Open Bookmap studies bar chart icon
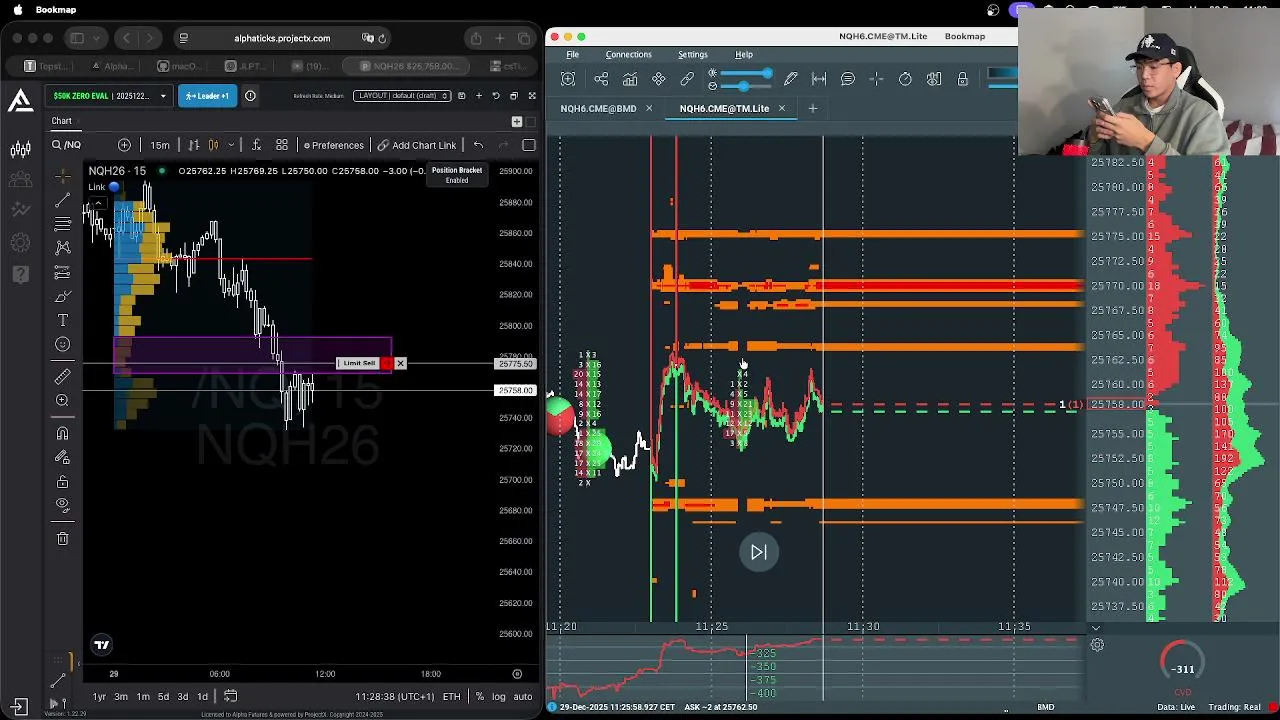This screenshot has width=1280, height=720. point(630,79)
